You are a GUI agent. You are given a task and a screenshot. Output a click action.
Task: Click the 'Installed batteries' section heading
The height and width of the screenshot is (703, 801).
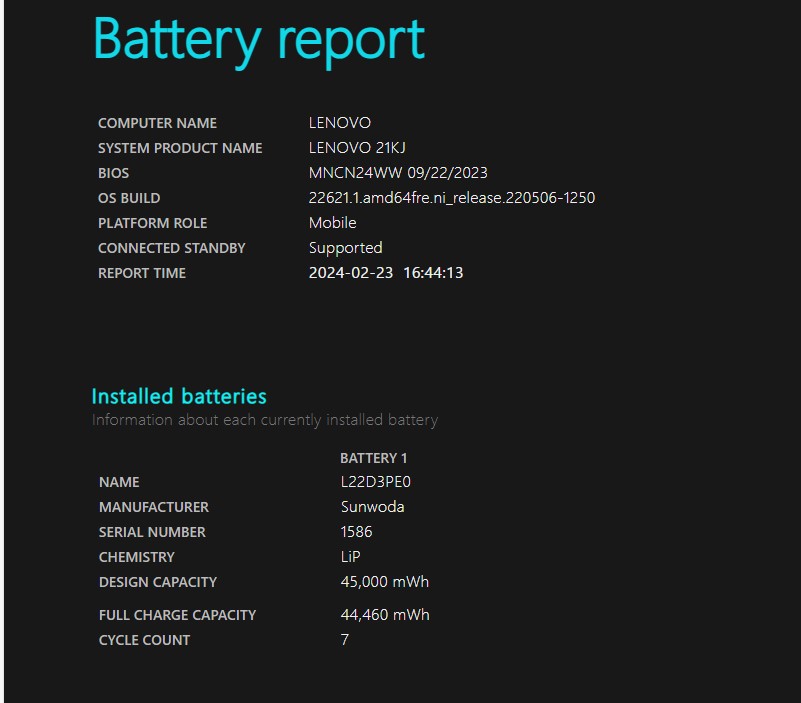[179, 396]
